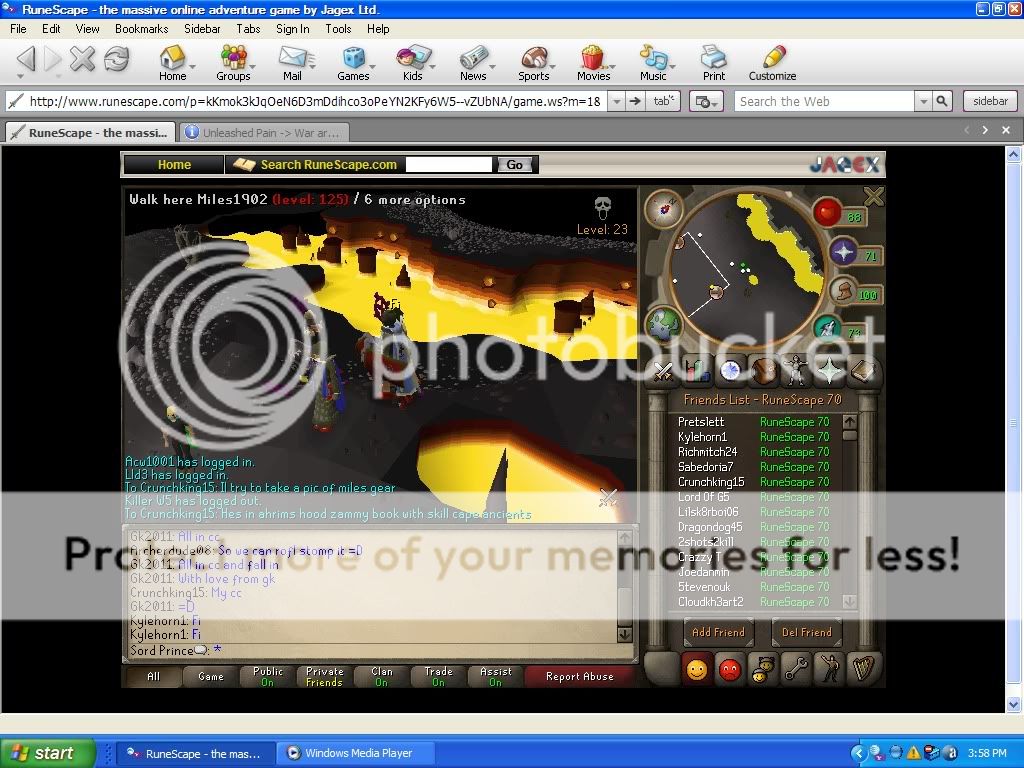Open the web search engine dropdown
Viewport: 1024px width, 768px height.
point(925,100)
